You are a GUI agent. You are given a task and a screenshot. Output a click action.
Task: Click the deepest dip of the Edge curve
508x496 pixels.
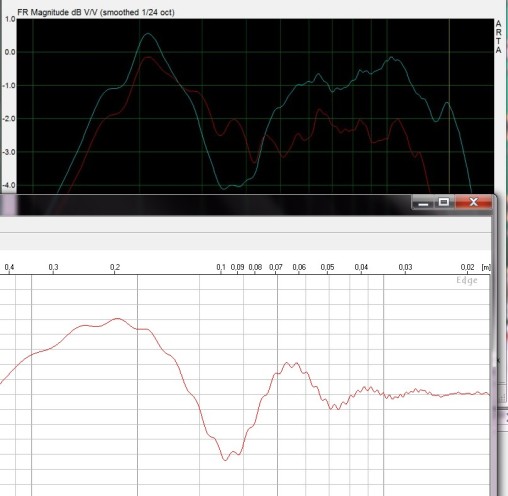[x=226, y=460]
